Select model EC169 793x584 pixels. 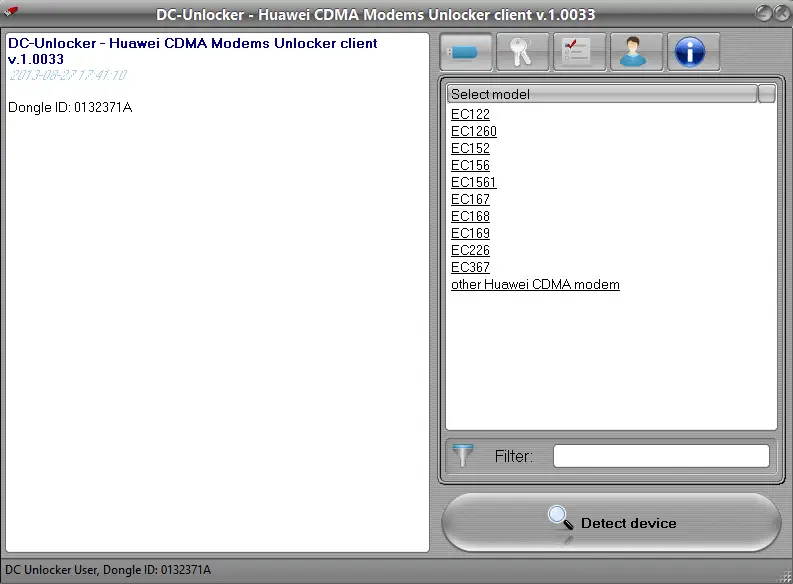[x=470, y=233]
